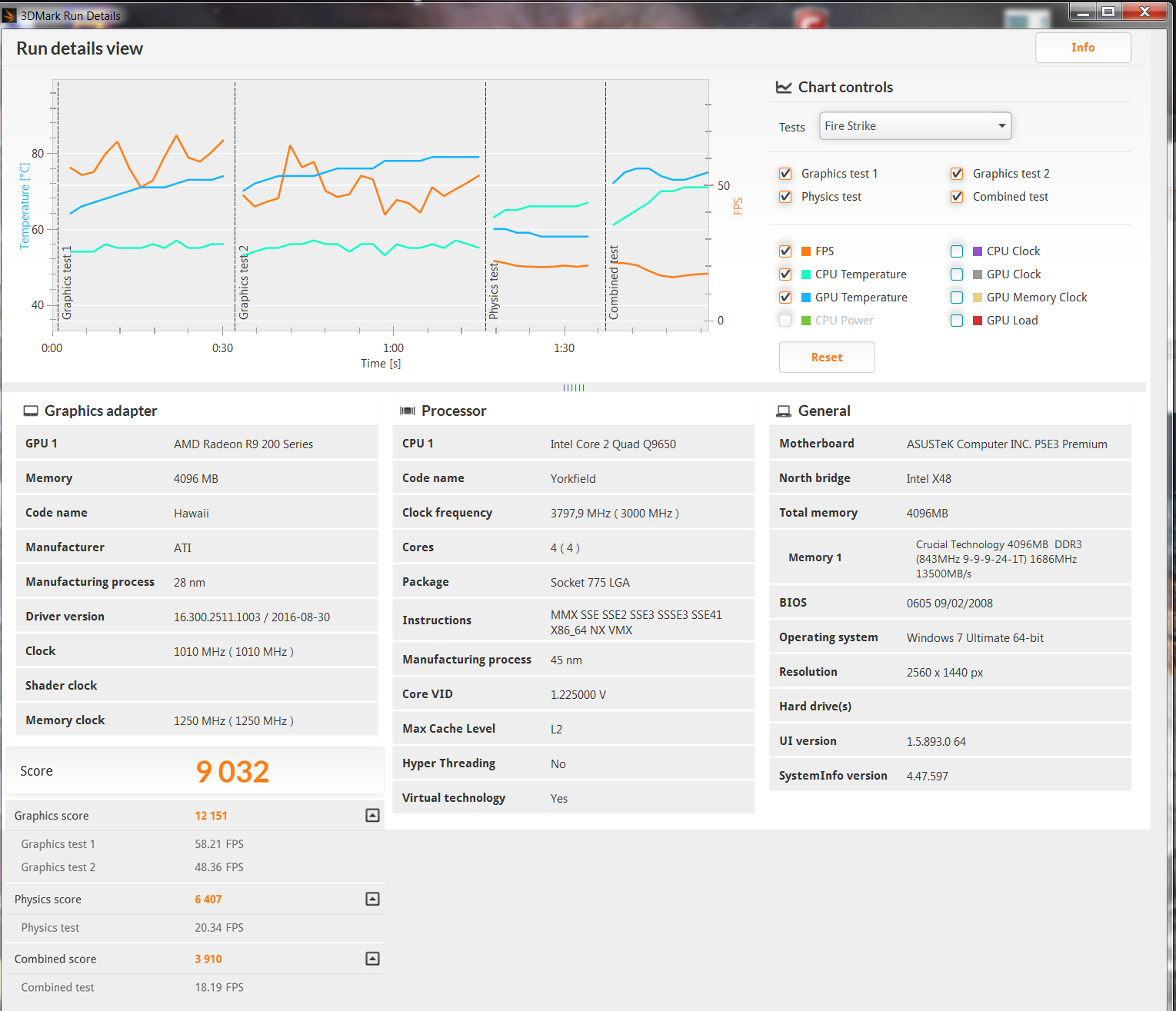Click the 18.19 FPS Combined test result
This screenshot has width=1176, height=1011.
(219, 987)
